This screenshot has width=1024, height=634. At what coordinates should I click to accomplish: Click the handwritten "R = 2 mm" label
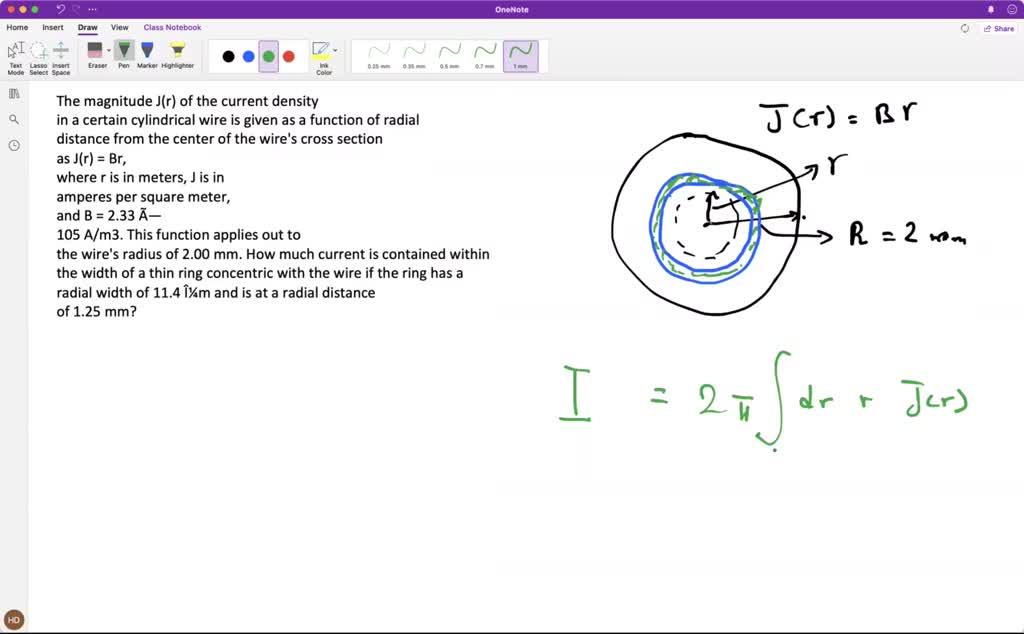[x=908, y=233]
